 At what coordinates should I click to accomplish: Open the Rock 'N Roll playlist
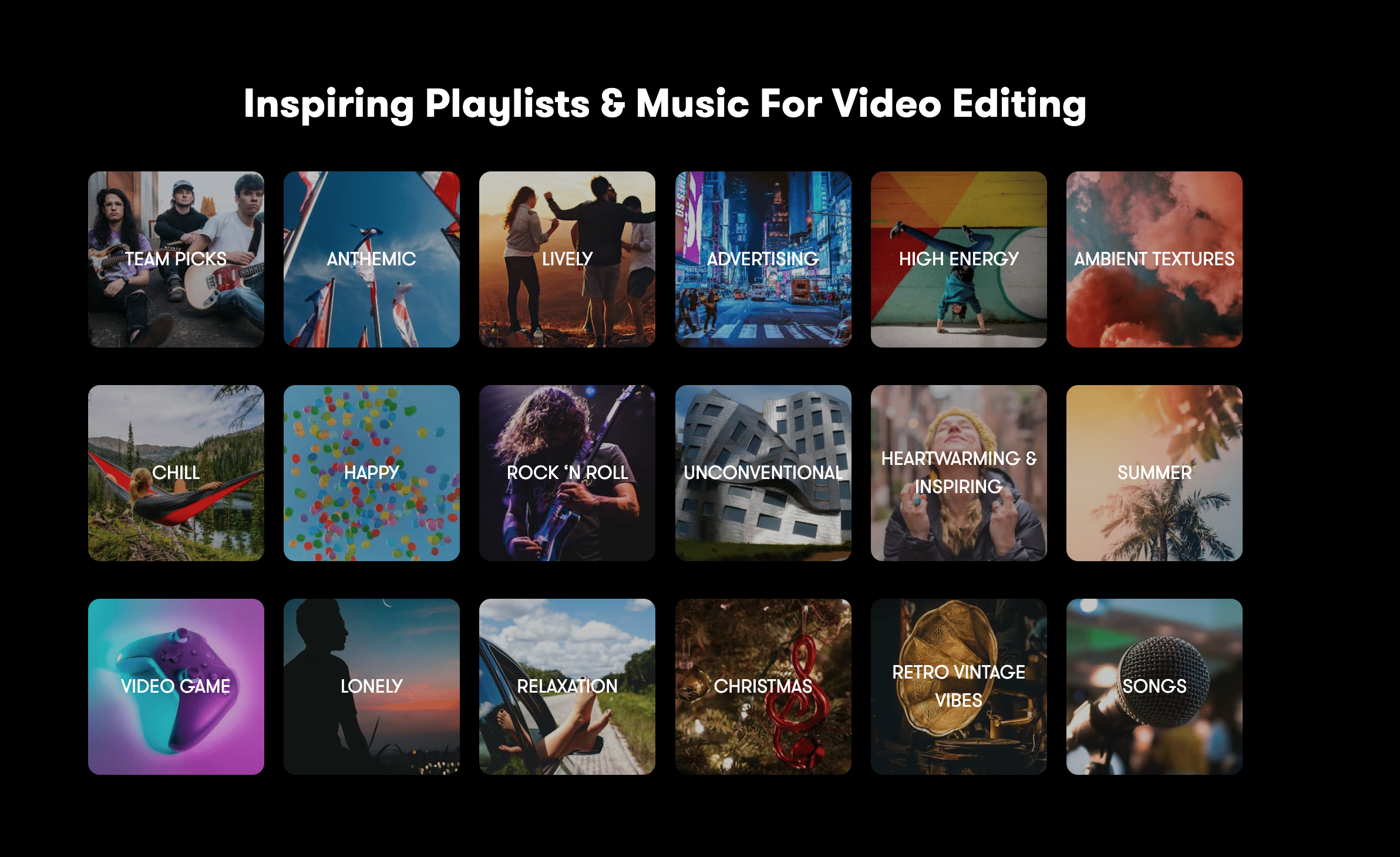567,473
